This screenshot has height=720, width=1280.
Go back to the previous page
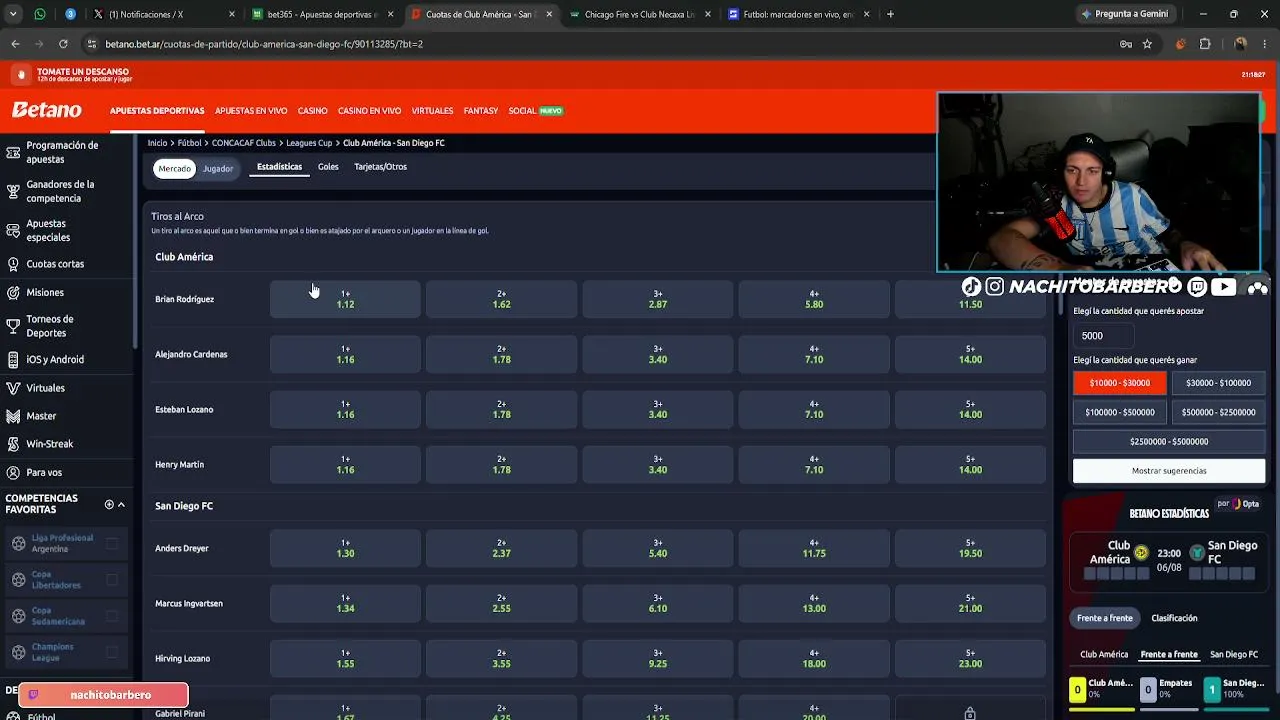click(x=15, y=44)
